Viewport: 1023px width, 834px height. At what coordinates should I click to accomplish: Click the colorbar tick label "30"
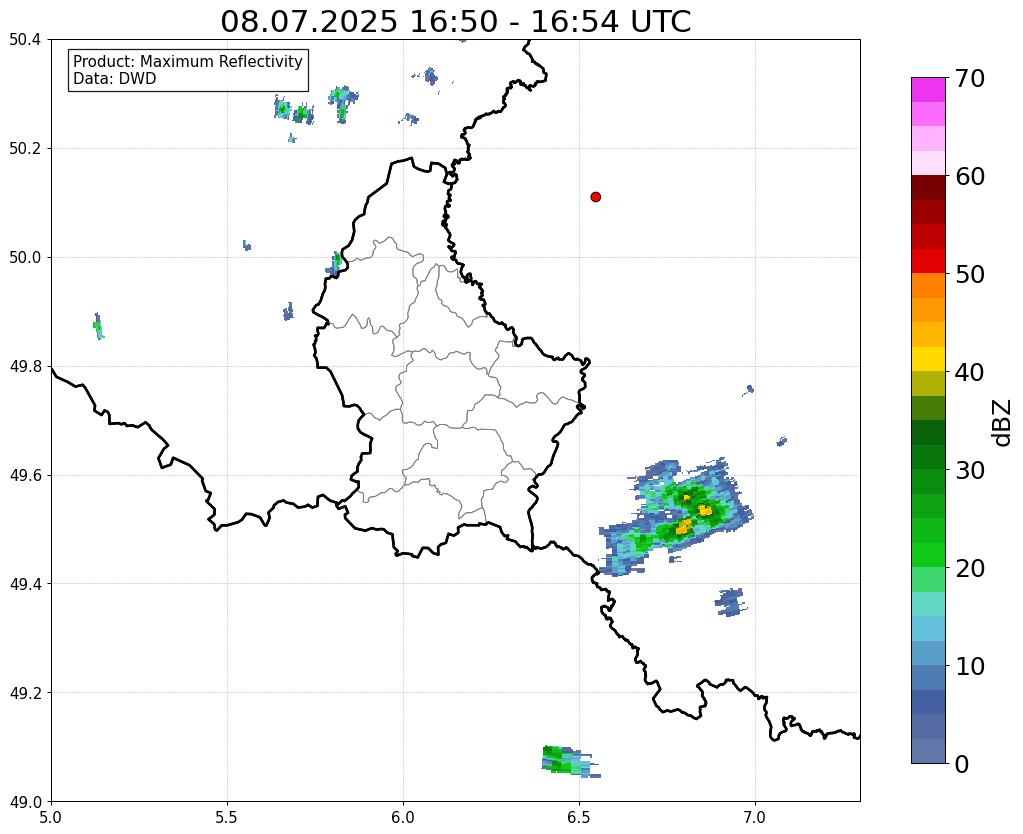coord(970,470)
